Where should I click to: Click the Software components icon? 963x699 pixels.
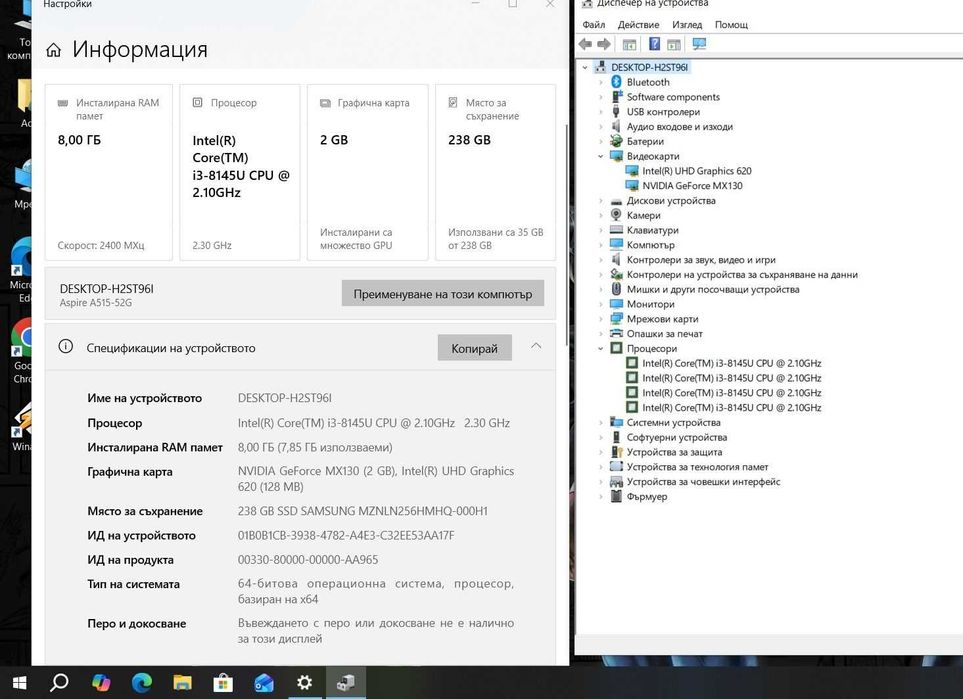(x=617, y=96)
